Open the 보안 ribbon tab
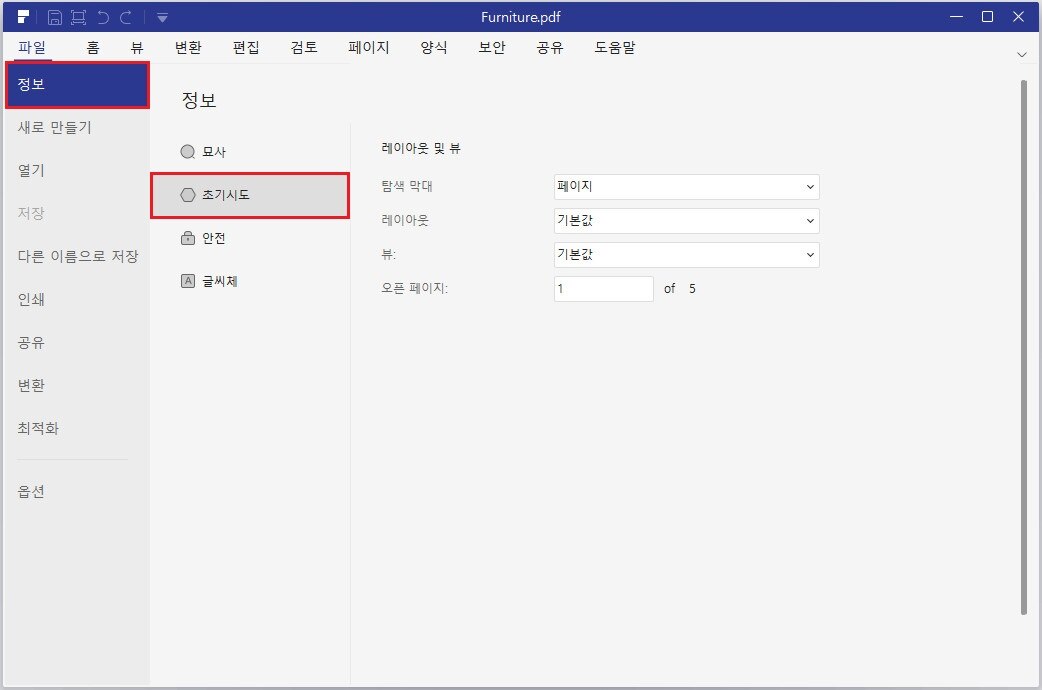Viewport: 1042px width, 690px height. click(492, 47)
